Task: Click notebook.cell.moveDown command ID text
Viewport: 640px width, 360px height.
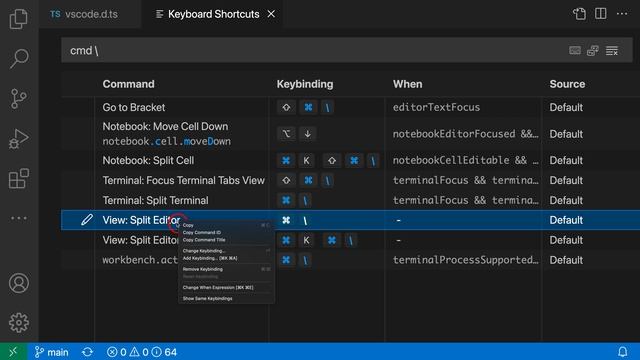Action: click(167, 141)
